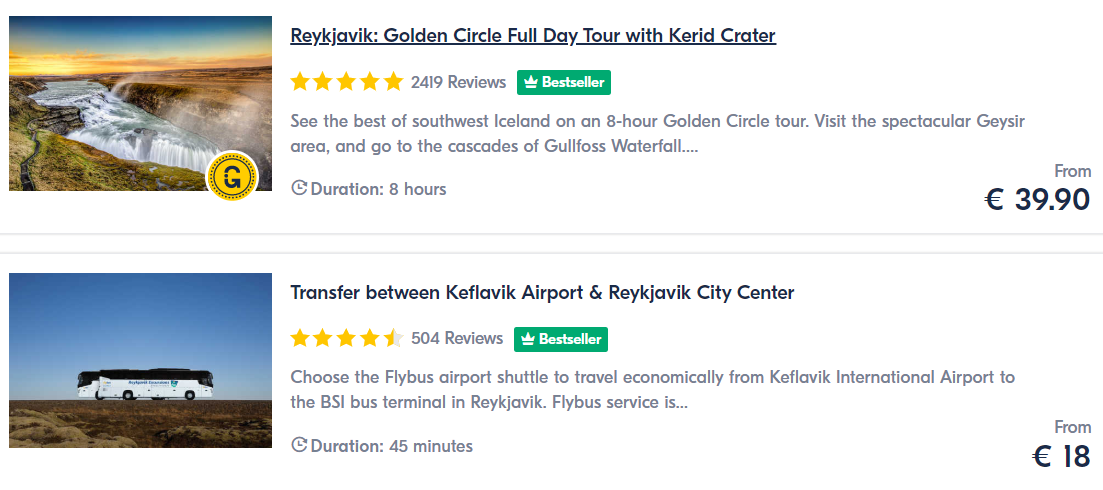
Task: Click the Flybus coach thumbnail image
Action: [x=141, y=360]
